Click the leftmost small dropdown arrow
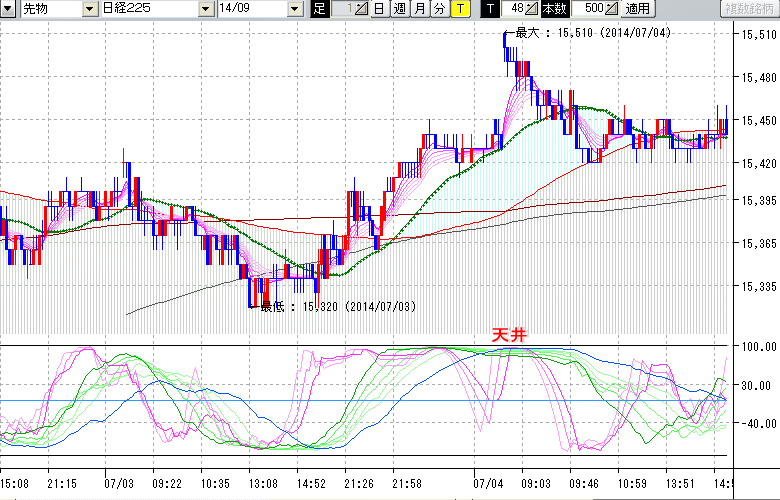780x500 pixels. tap(9, 9)
